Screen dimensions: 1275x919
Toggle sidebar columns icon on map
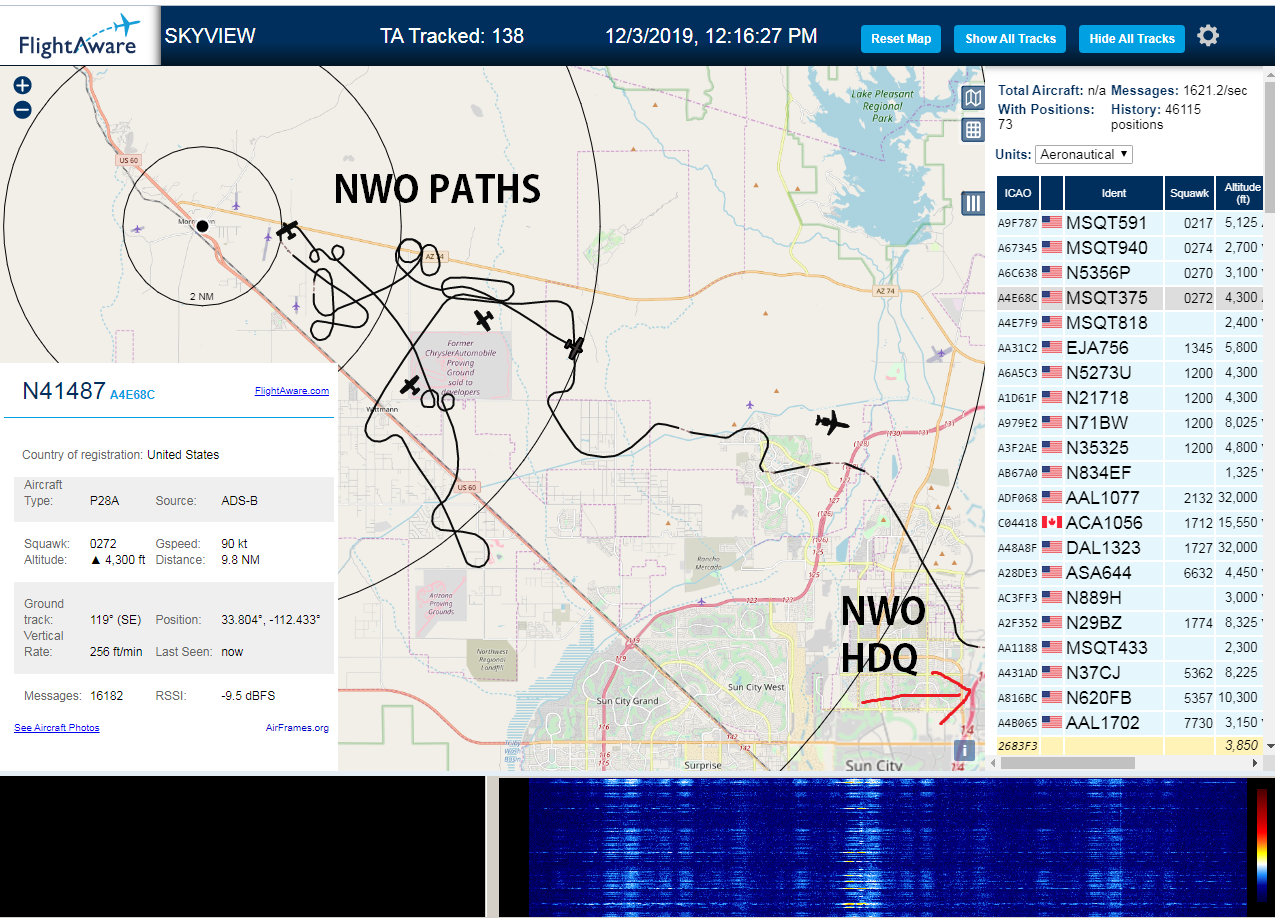[x=973, y=204]
